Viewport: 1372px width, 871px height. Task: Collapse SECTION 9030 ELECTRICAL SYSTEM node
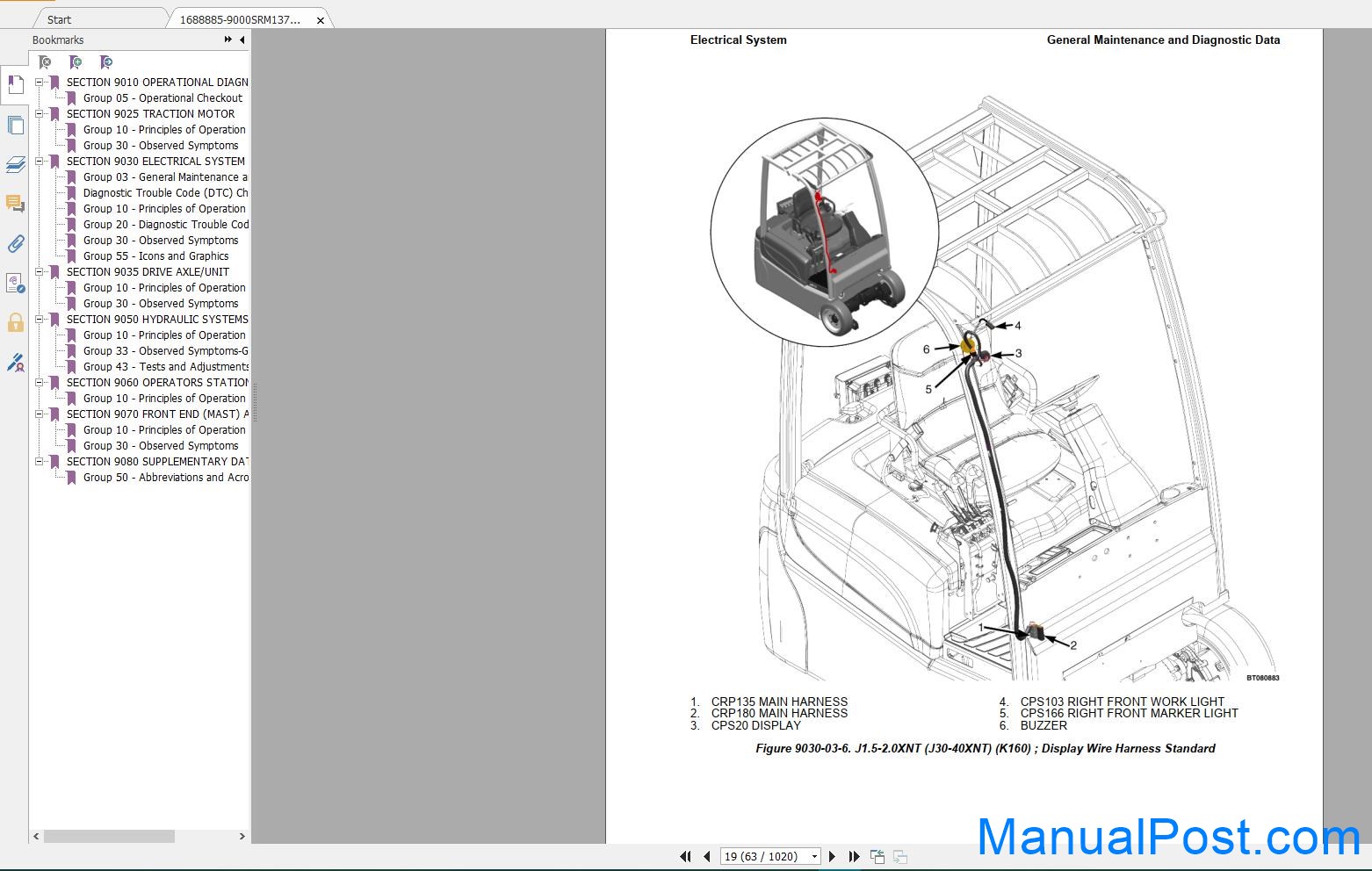[x=39, y=162]
